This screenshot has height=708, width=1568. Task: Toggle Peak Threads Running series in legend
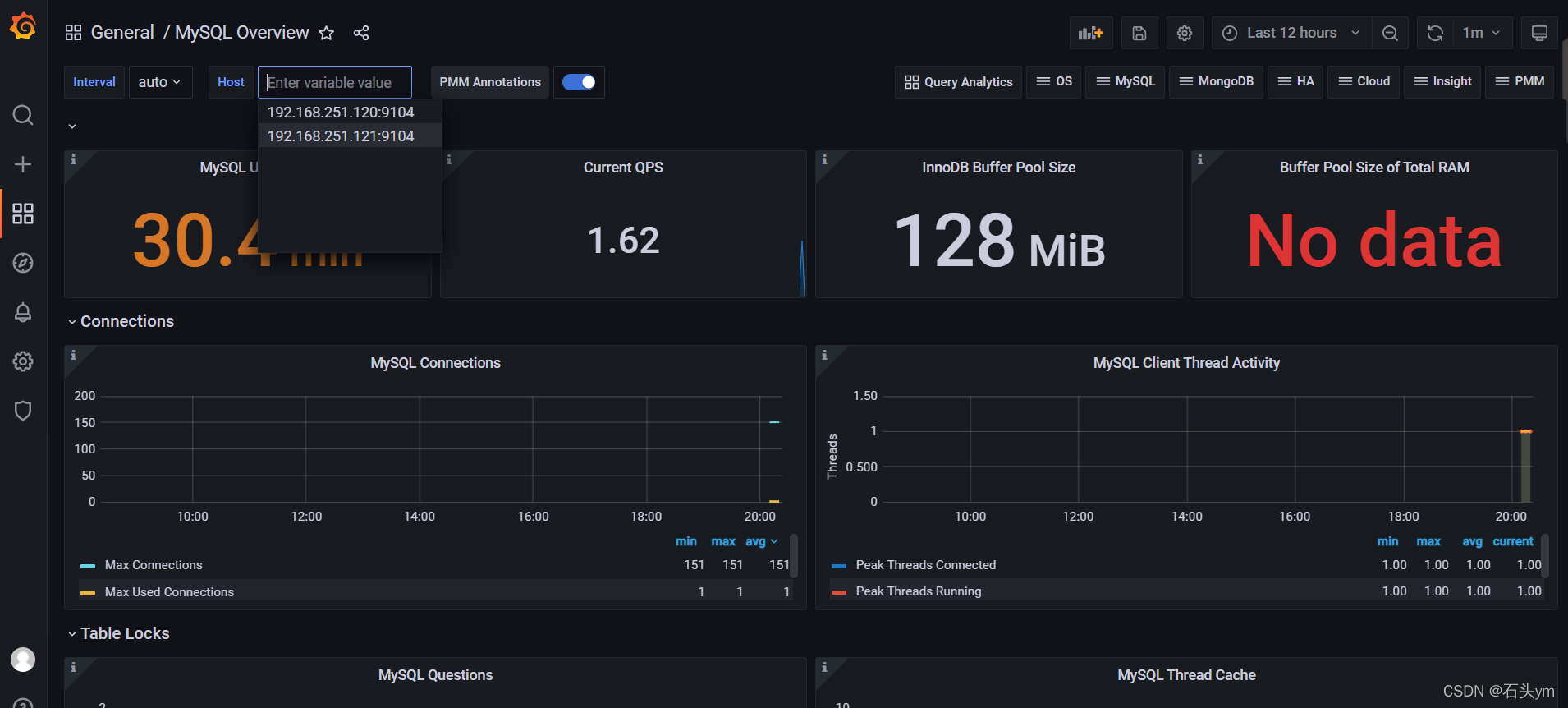(x=919, y=591)
